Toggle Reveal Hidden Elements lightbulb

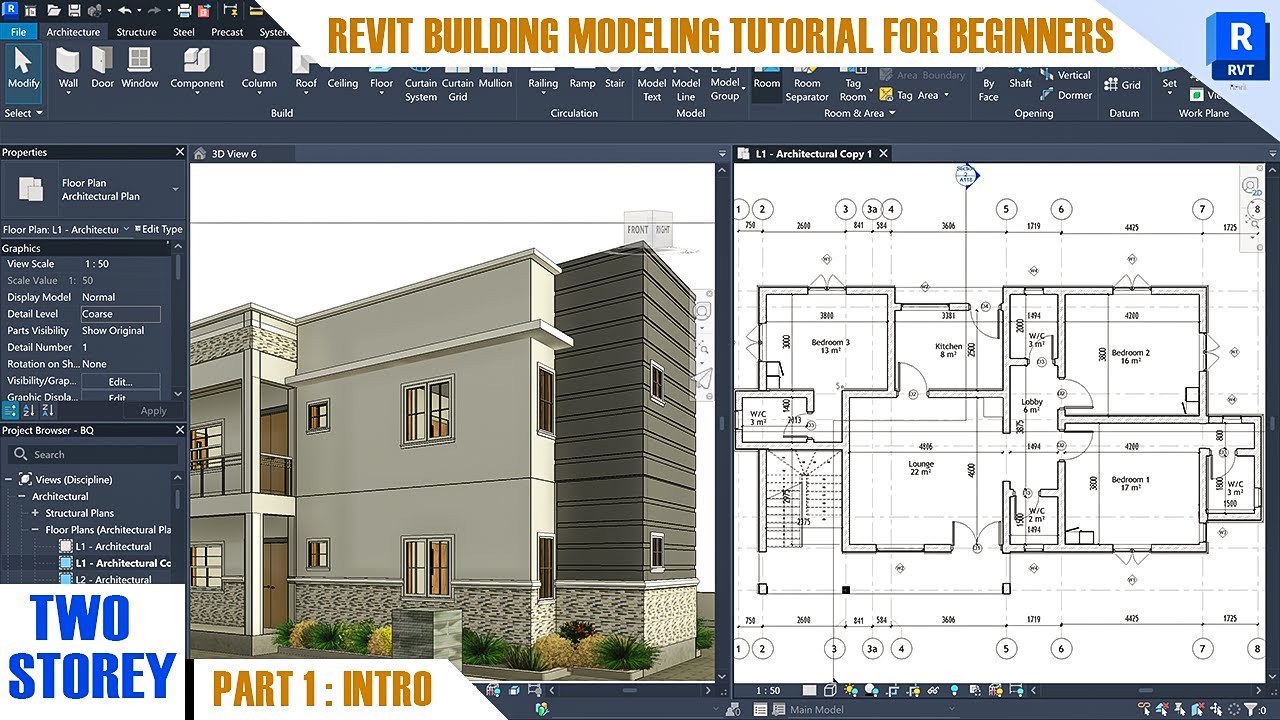tap(954, 690)
